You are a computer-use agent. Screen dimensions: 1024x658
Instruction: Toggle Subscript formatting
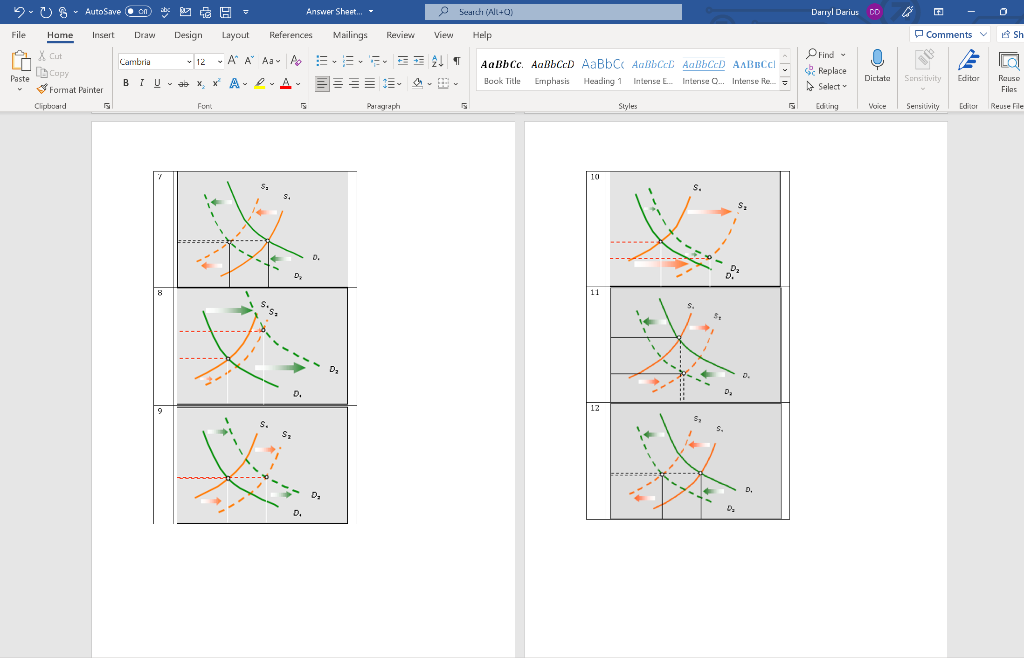[x=200, y=83]
